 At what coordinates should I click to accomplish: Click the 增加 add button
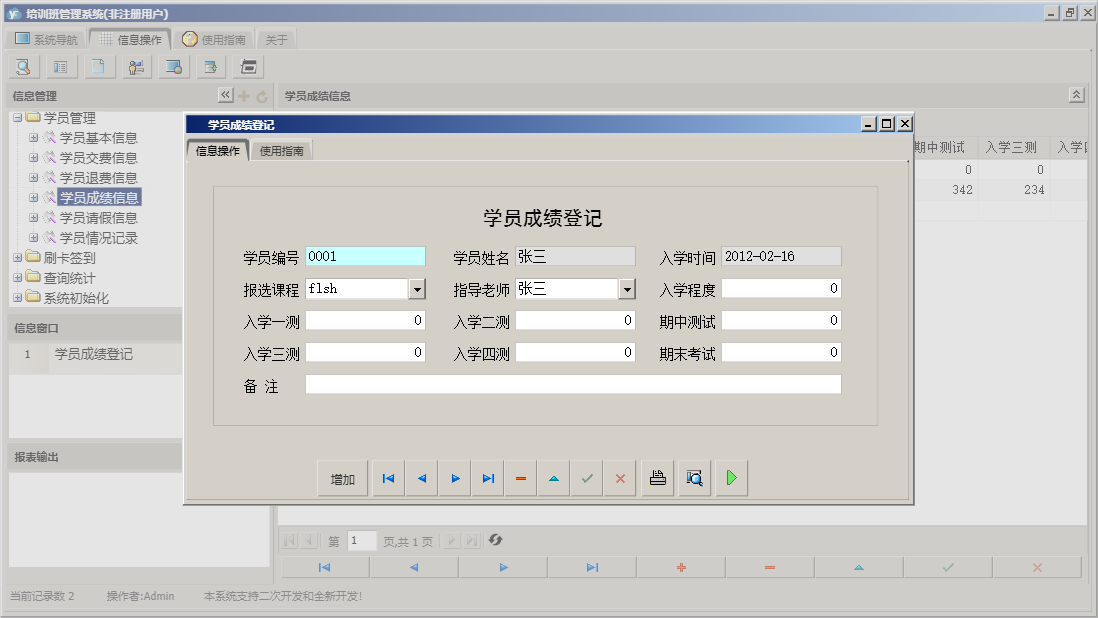click(343, 478)
